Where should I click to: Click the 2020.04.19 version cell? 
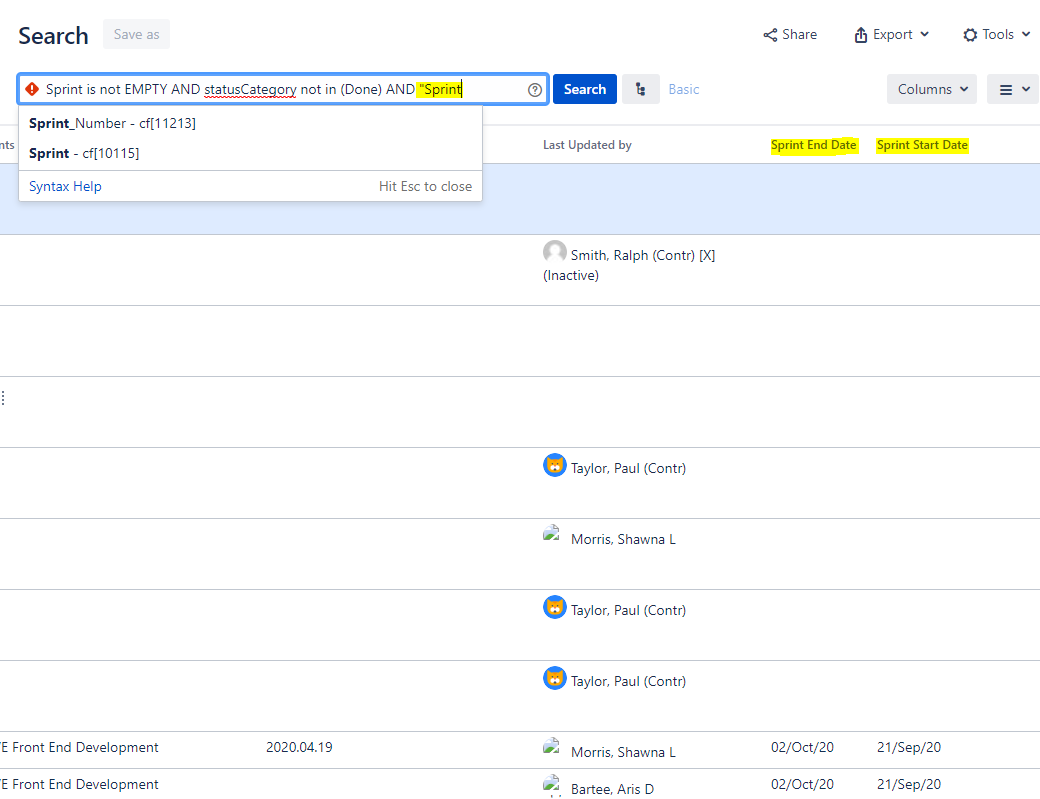[299, 747]
